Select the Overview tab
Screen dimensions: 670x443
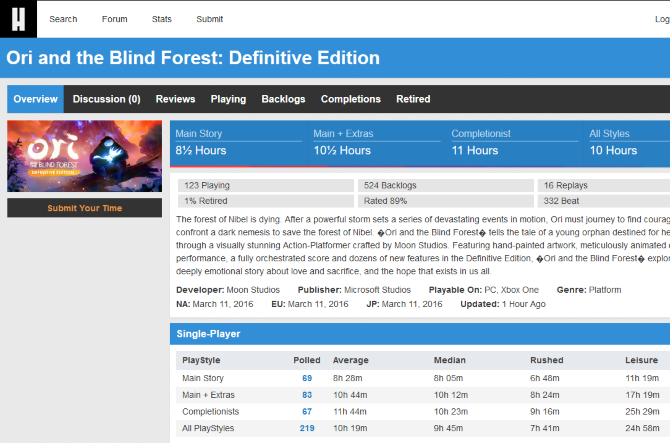tap(35, 99)
